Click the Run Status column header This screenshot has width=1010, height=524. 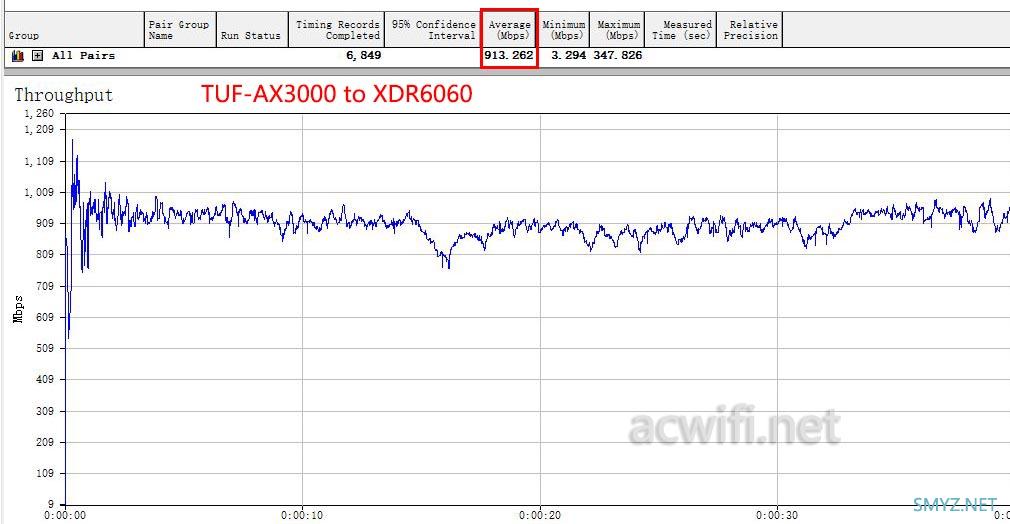point(252,30)
